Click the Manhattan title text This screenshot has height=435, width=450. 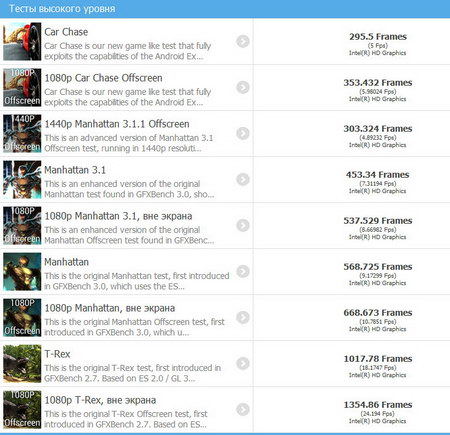[x=66, y=262]
